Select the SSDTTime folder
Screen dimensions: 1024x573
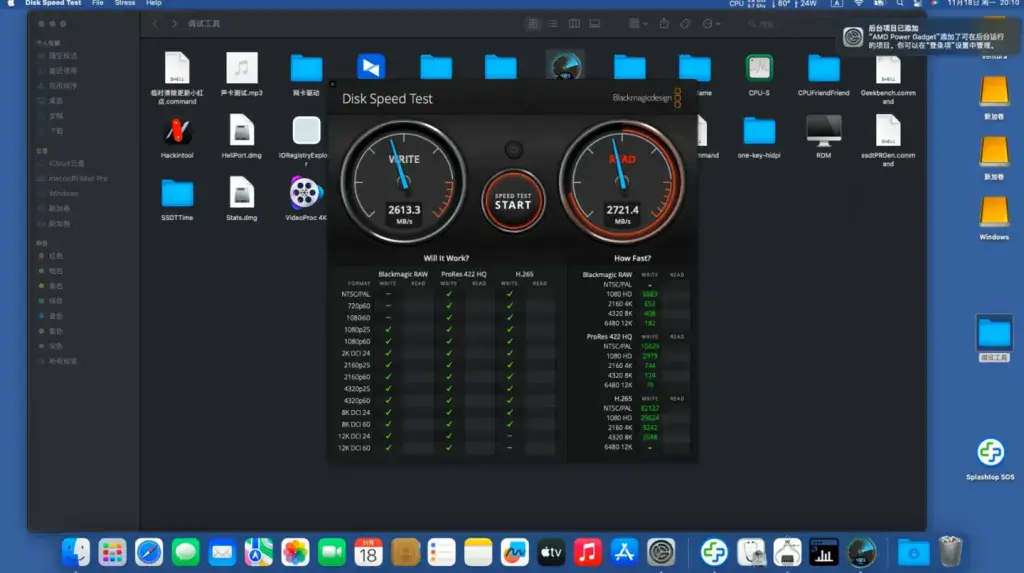click(x=177, y=199)
